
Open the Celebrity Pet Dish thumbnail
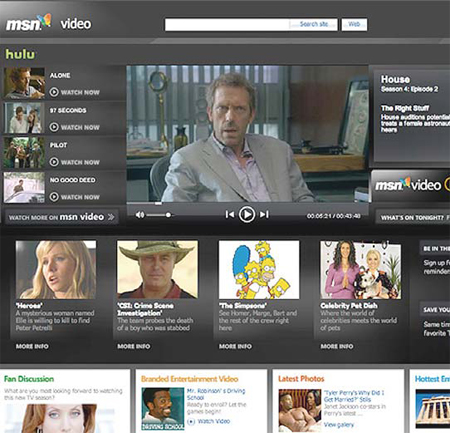pyautogui.click(x=361, y=270)
